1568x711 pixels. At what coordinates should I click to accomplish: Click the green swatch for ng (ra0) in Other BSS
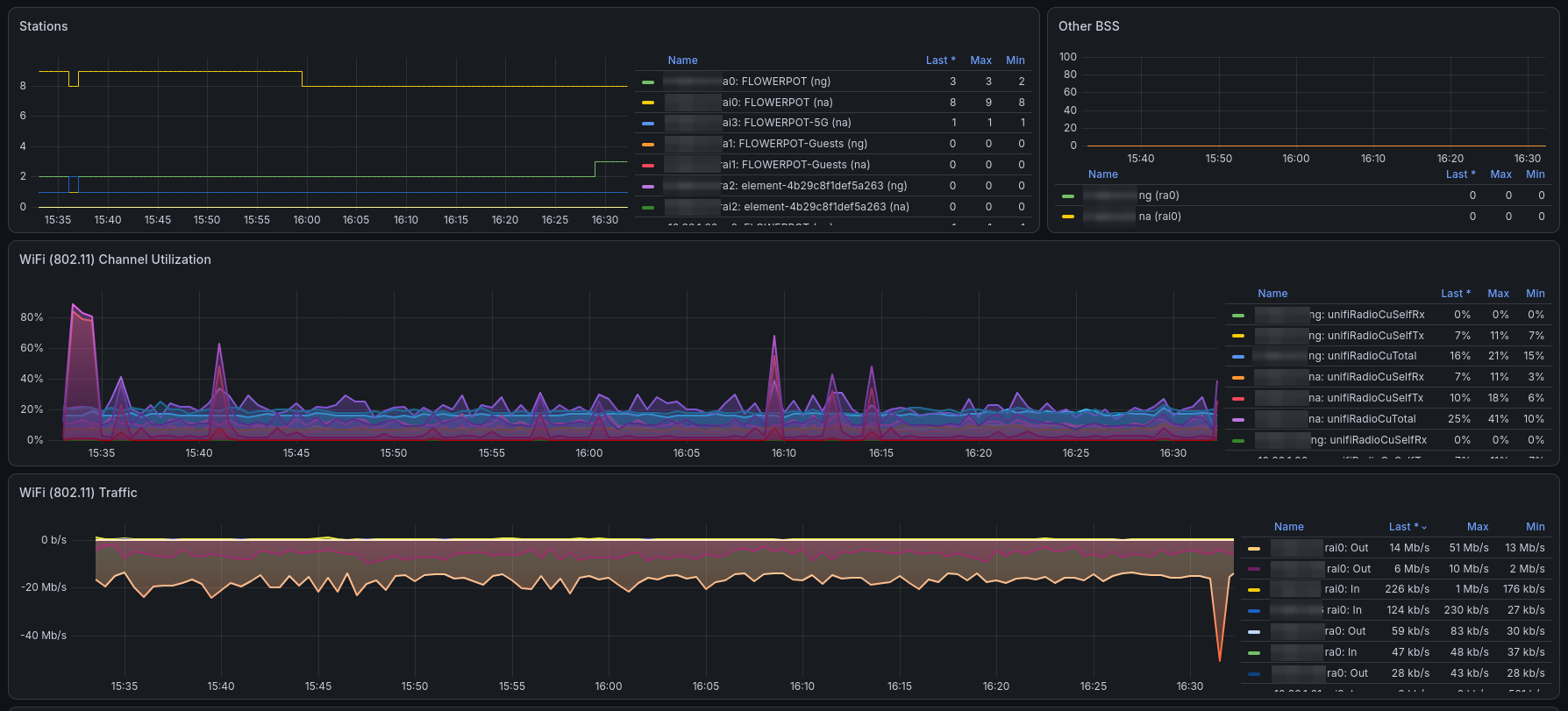(x=1067, y=196)
